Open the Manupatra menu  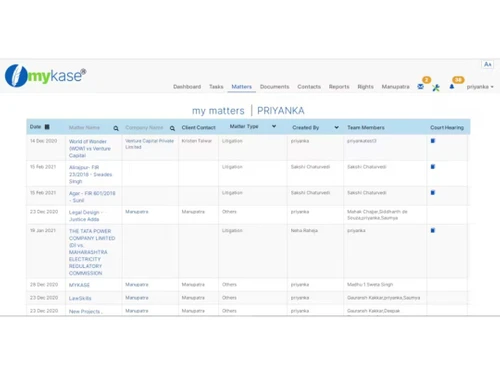(x=395, y=87)
